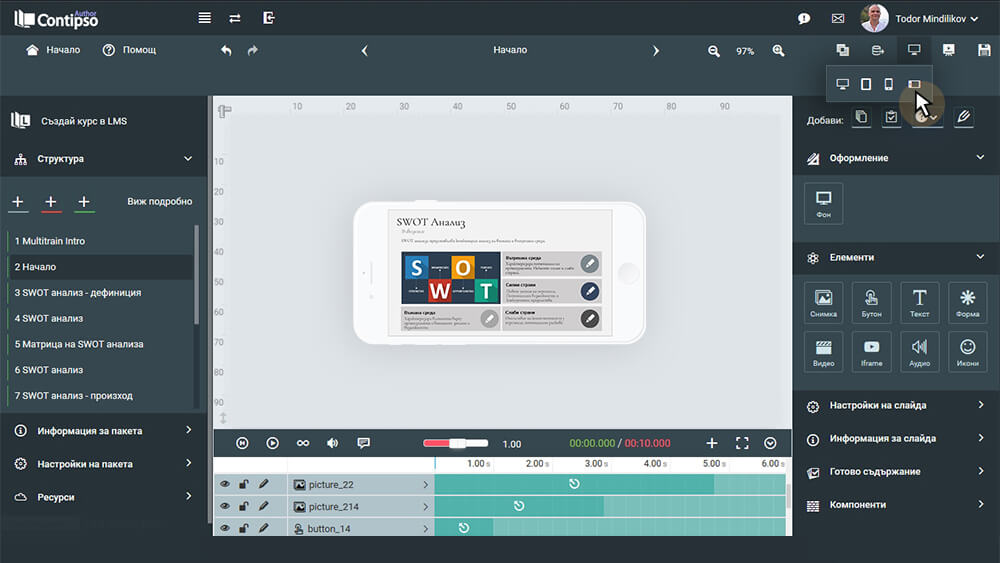
Task: Rewind timeline to start
Action: pos(242,443)
